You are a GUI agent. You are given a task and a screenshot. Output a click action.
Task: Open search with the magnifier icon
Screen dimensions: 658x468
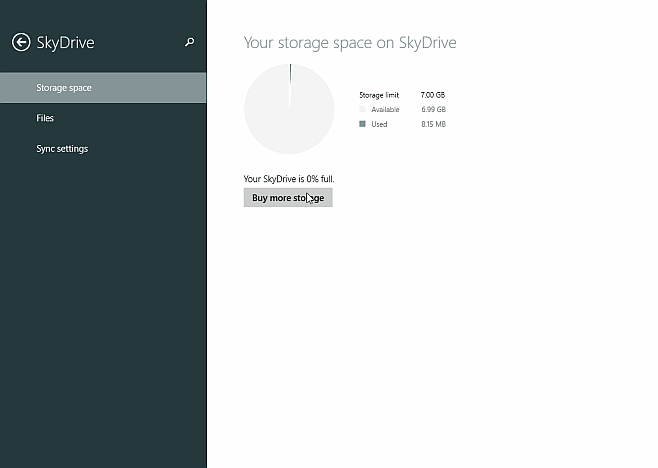[190, 42]
